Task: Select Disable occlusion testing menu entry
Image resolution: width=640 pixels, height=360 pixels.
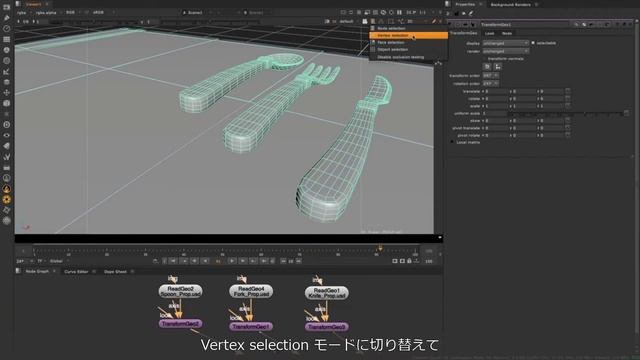Action: point(408,57)
